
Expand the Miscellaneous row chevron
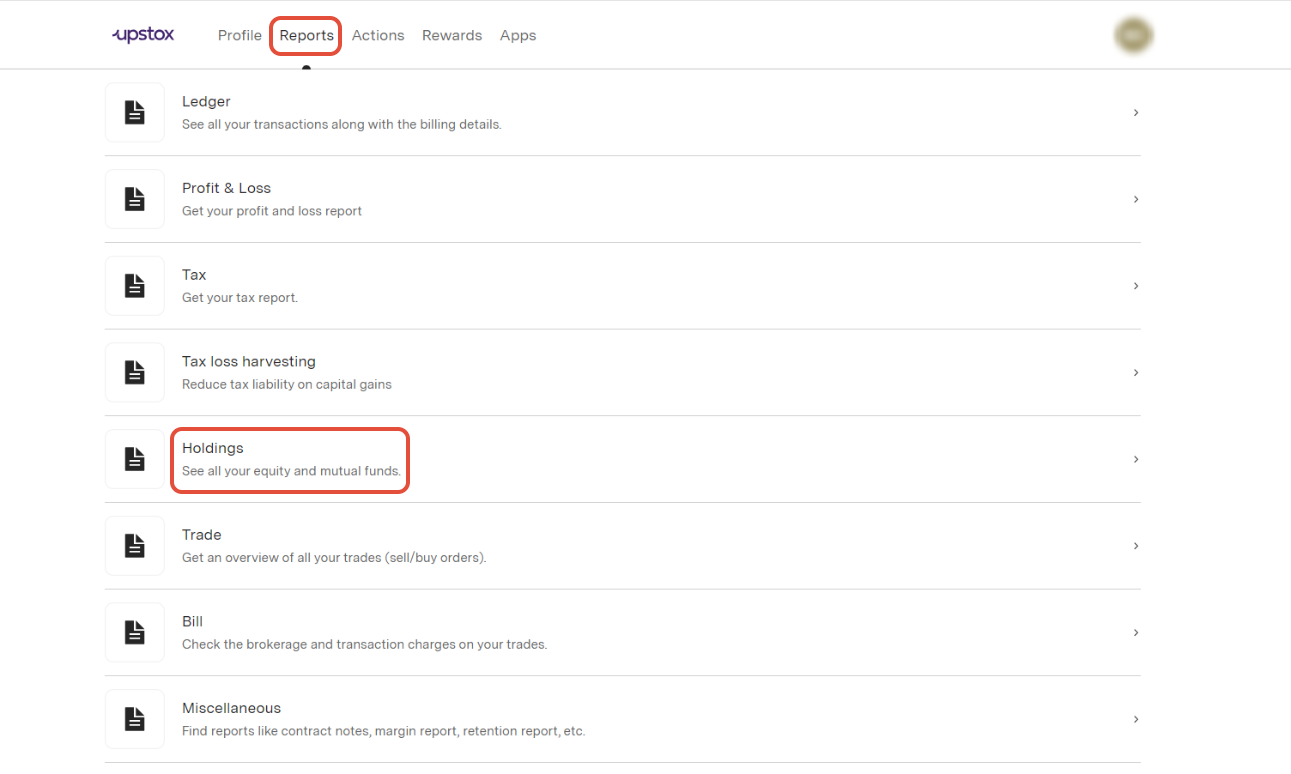coord(1136,719)
